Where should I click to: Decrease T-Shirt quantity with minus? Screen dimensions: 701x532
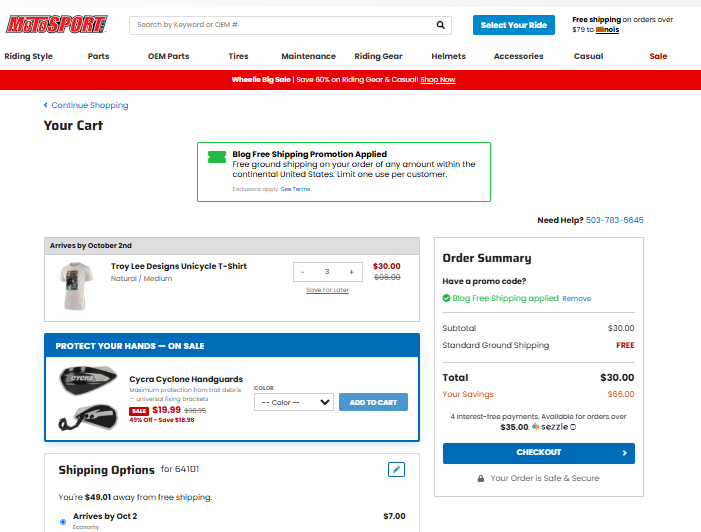[303, 272]
